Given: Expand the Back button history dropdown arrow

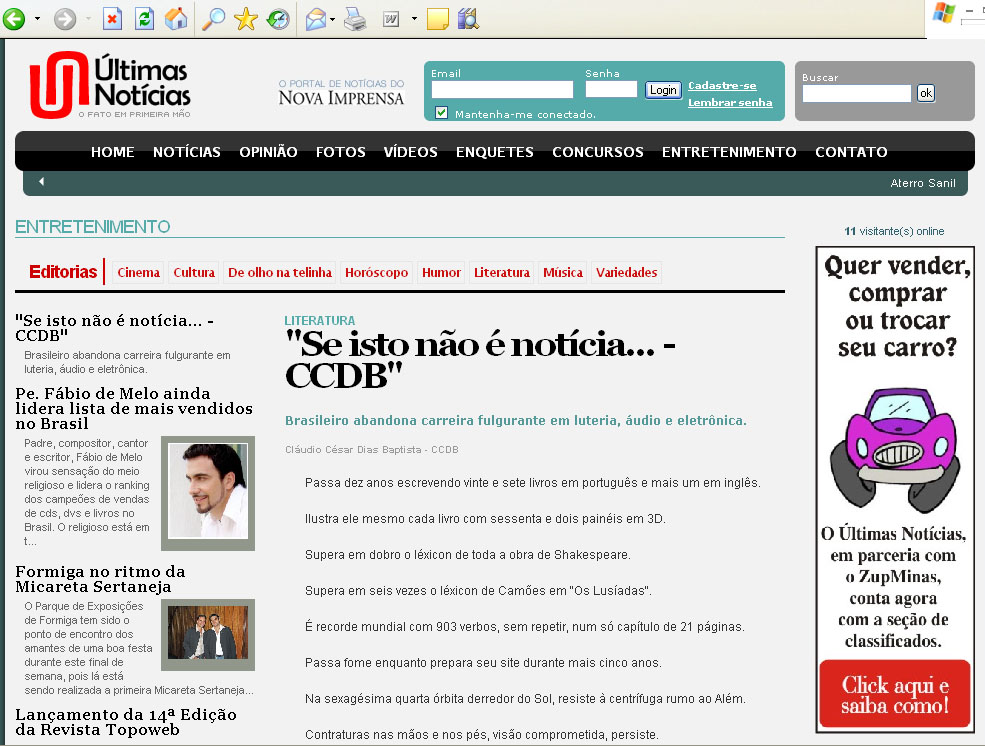Looking at the screenshot, I should click(37, 18).
